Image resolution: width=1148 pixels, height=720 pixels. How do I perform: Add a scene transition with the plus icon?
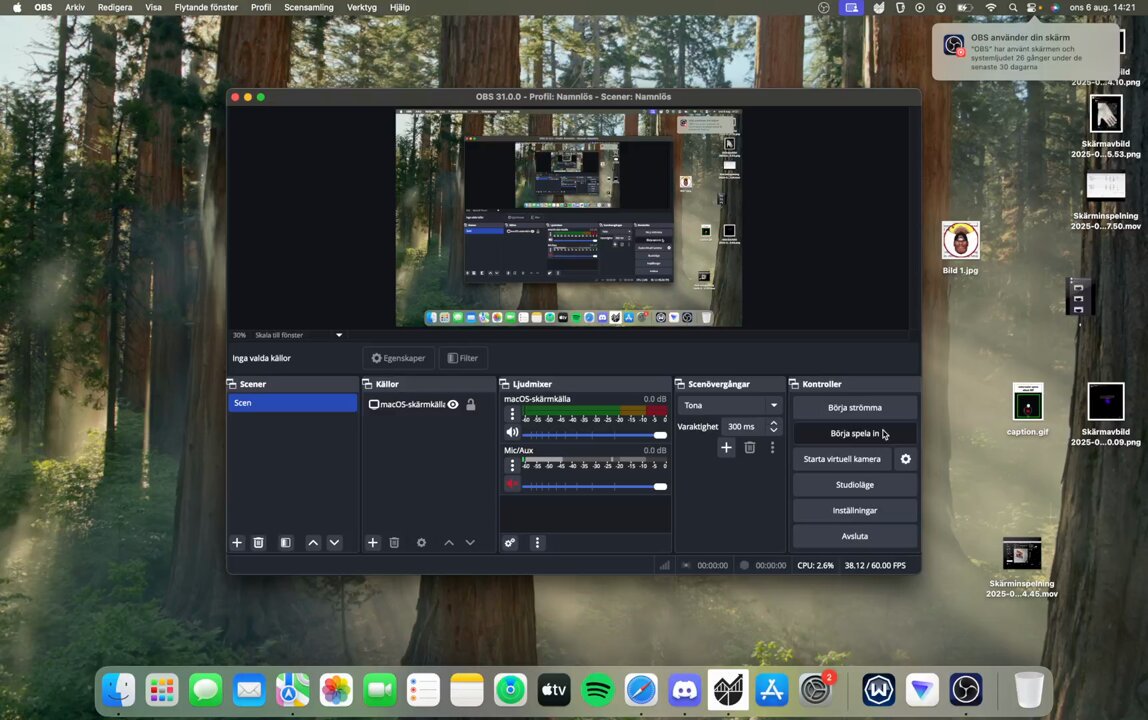pos(726,448)
